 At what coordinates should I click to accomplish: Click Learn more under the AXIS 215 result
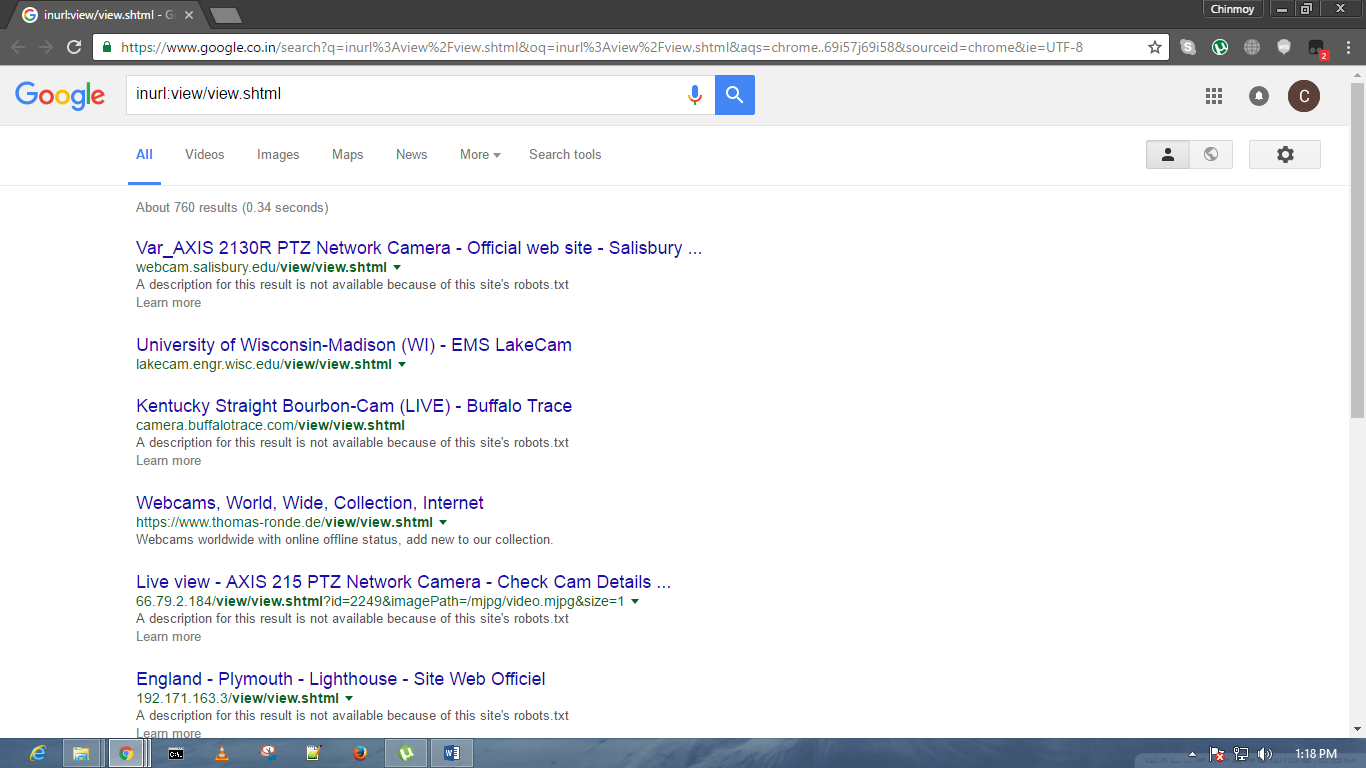pos(168,637)
